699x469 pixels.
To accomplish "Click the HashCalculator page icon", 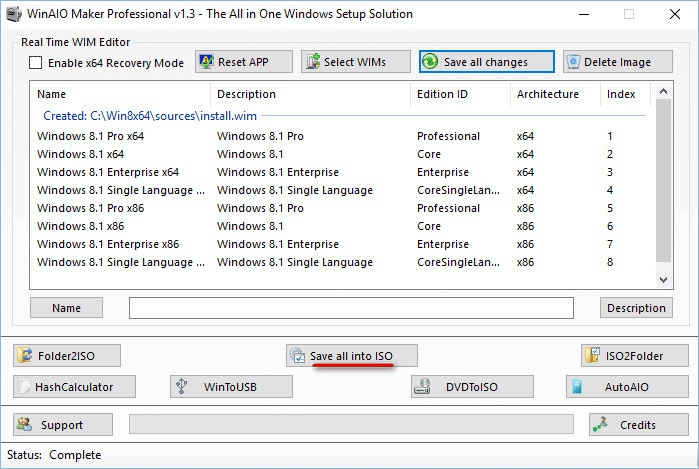I will [25, 387].
